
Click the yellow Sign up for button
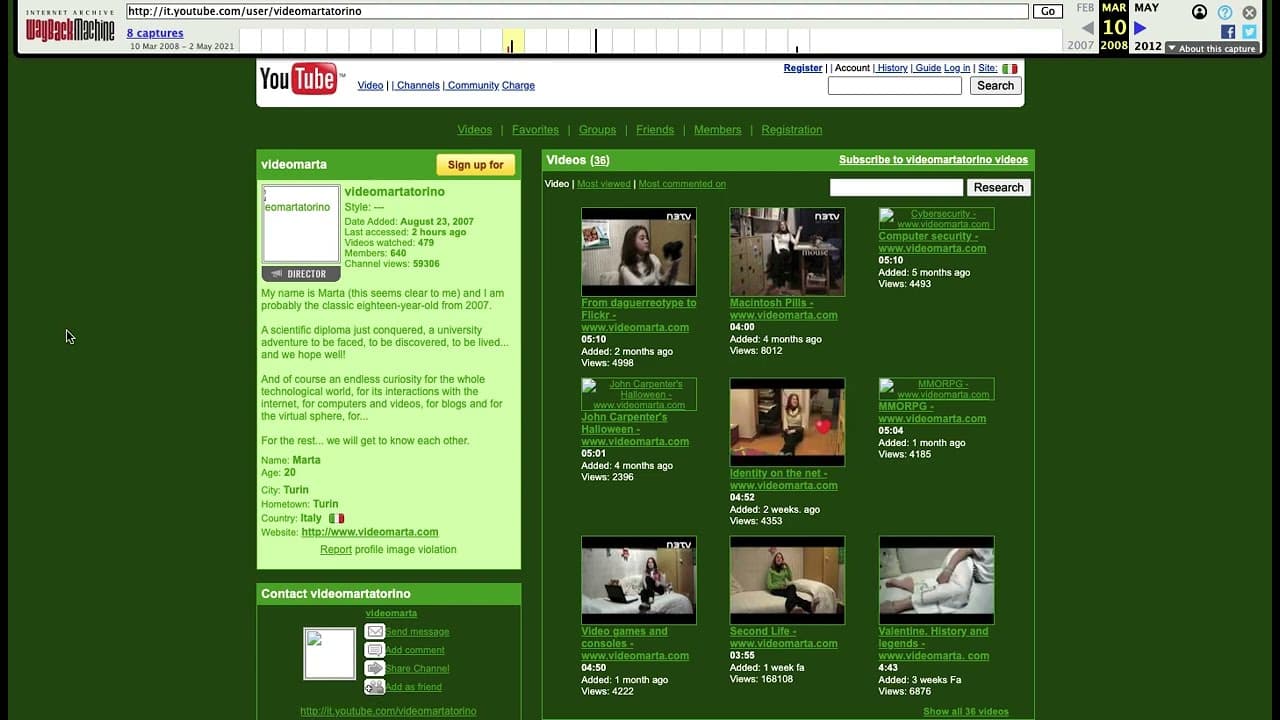tap(476, 165)
